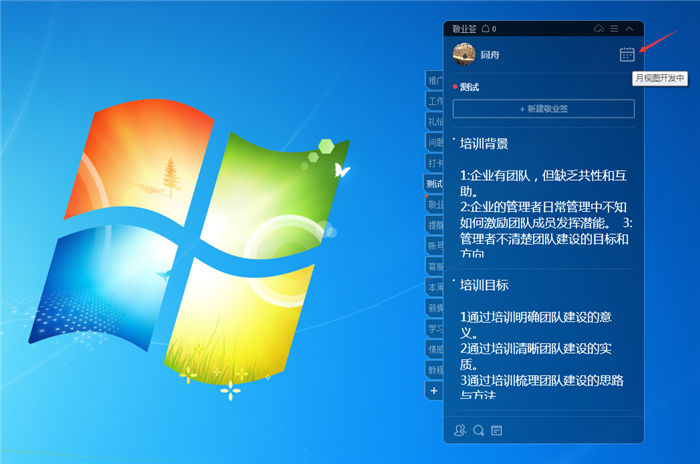Switch to the 账号 category tab
The width and height of the screenshot is (700, 464).
click(434, 246)
